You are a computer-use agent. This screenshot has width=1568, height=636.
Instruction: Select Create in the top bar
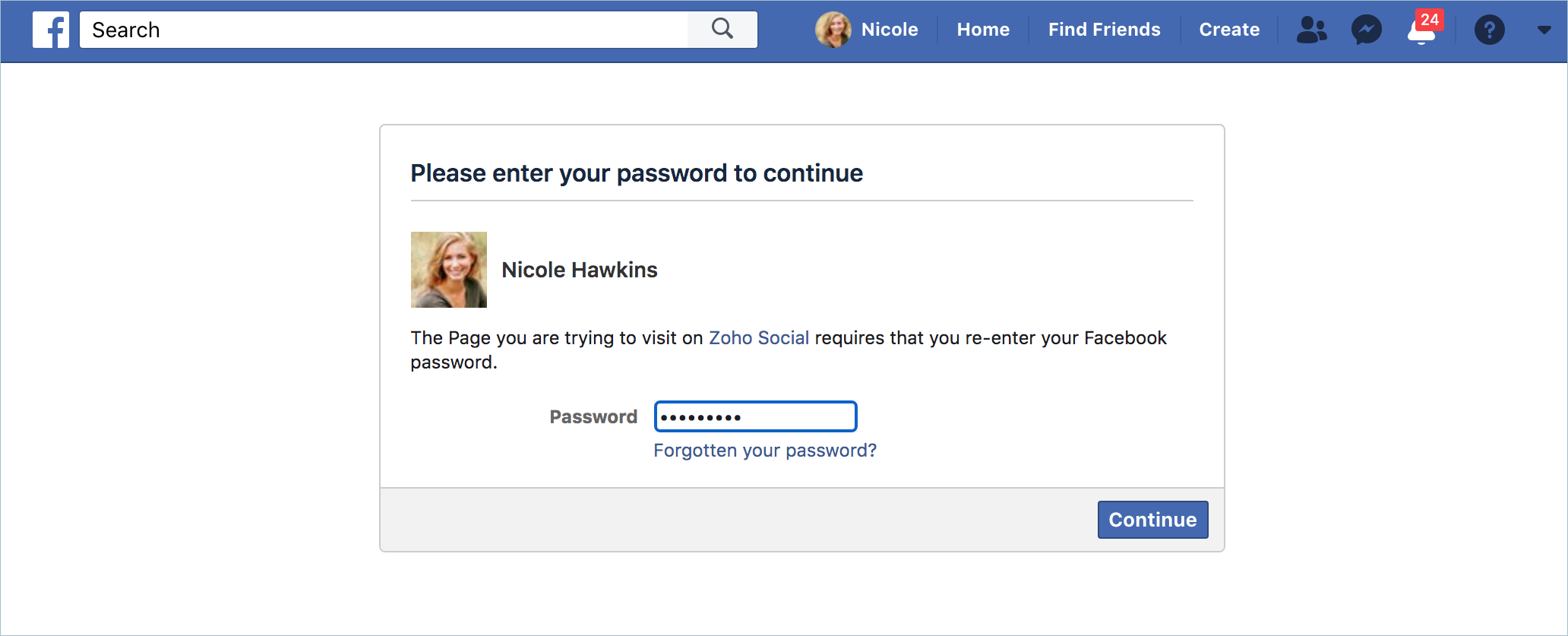[1229, 30]
